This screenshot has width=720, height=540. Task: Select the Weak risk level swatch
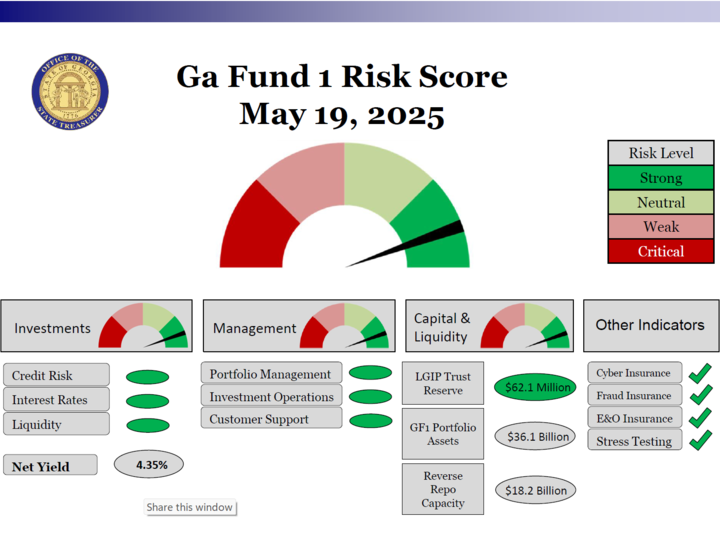point(661,226)
